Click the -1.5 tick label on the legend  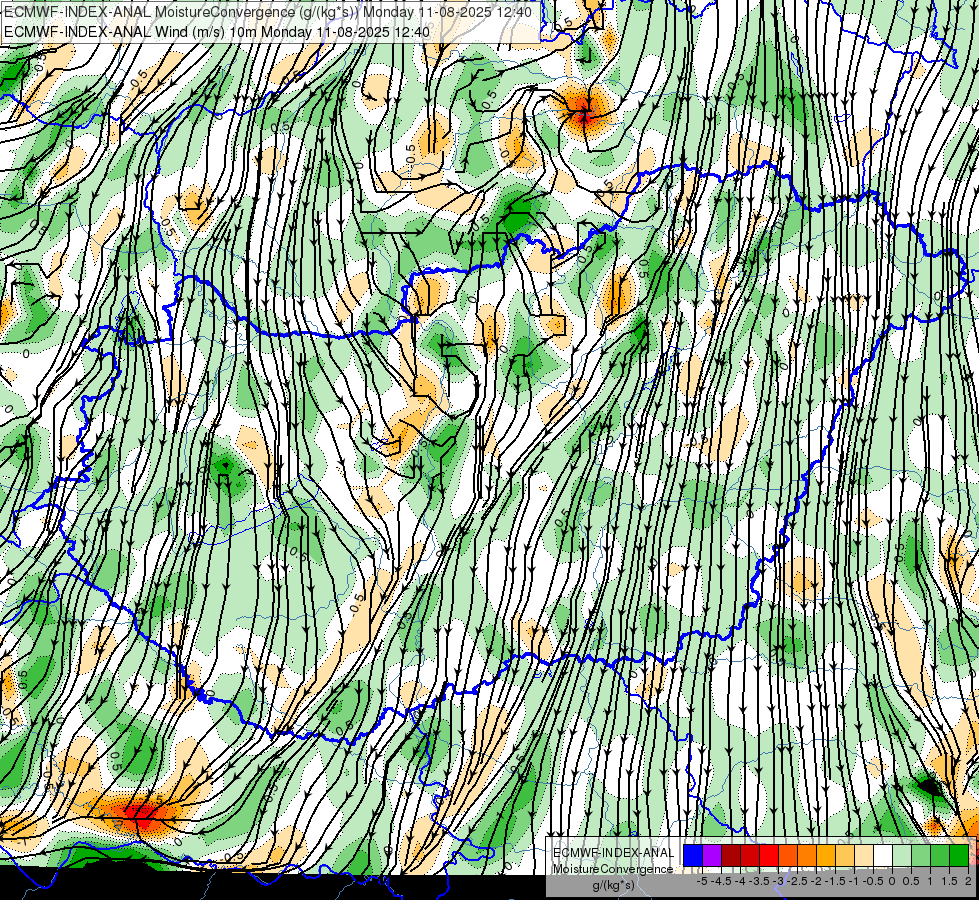tap(835, 881)
